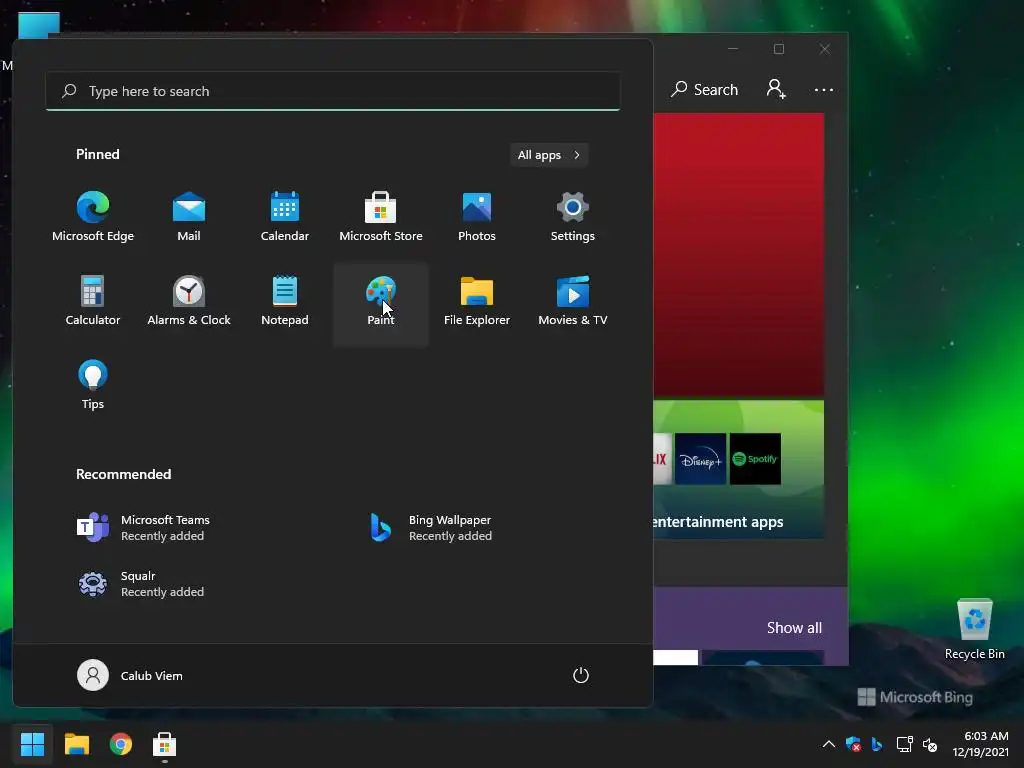Click the Windows Start button on taskbar
This screenshot has height=768, width=1024.
[x=32, y=744]
